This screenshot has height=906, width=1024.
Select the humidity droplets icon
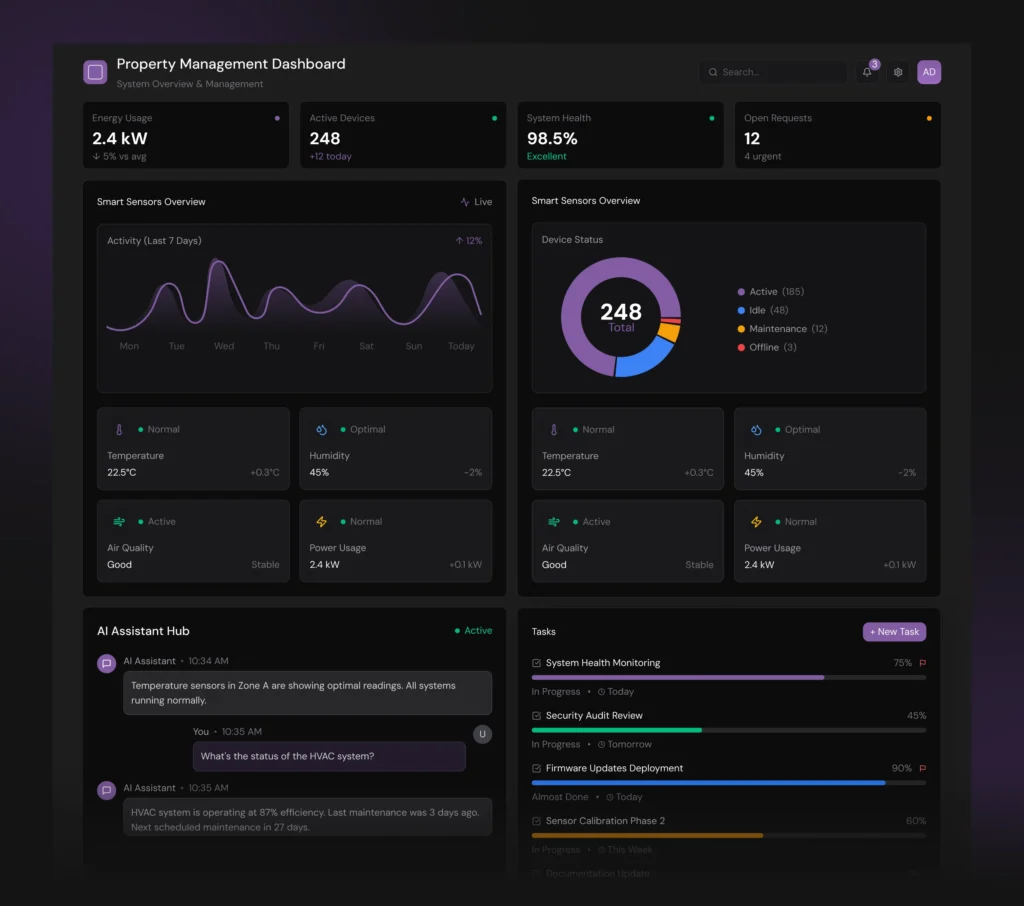point(321,429)
